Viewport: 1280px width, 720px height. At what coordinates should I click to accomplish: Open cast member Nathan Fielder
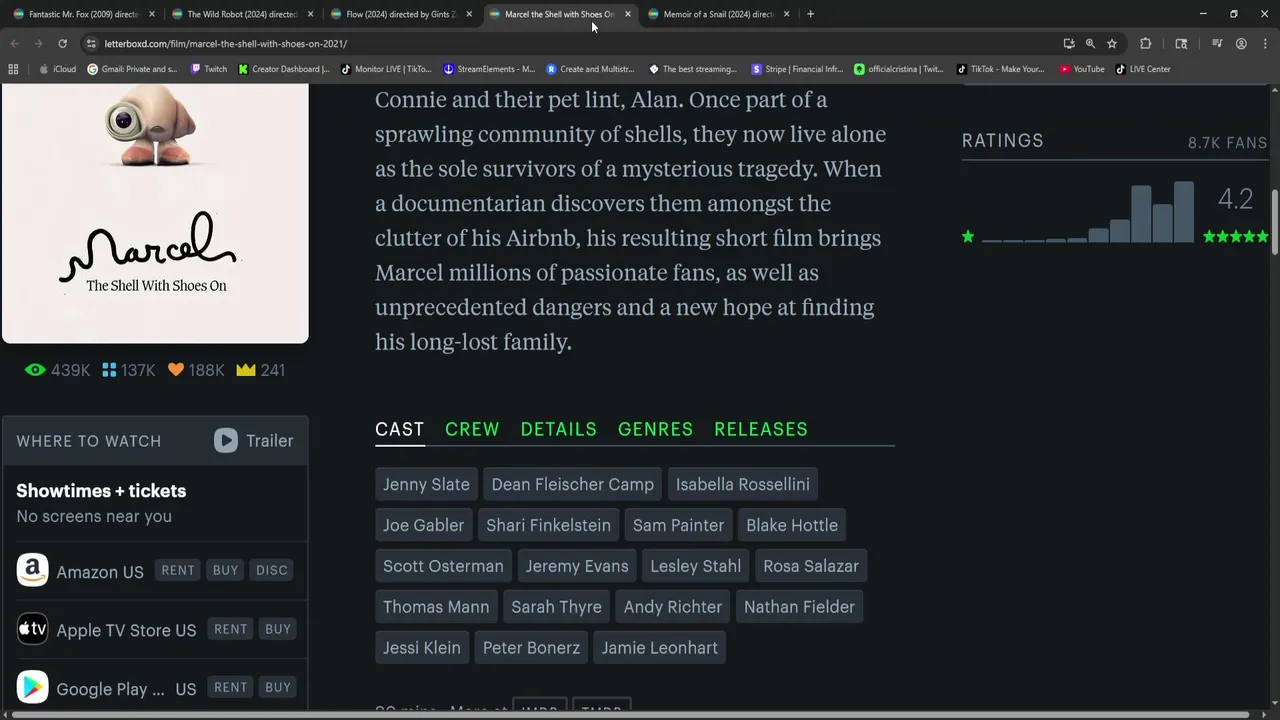click(x=799, y=607)
